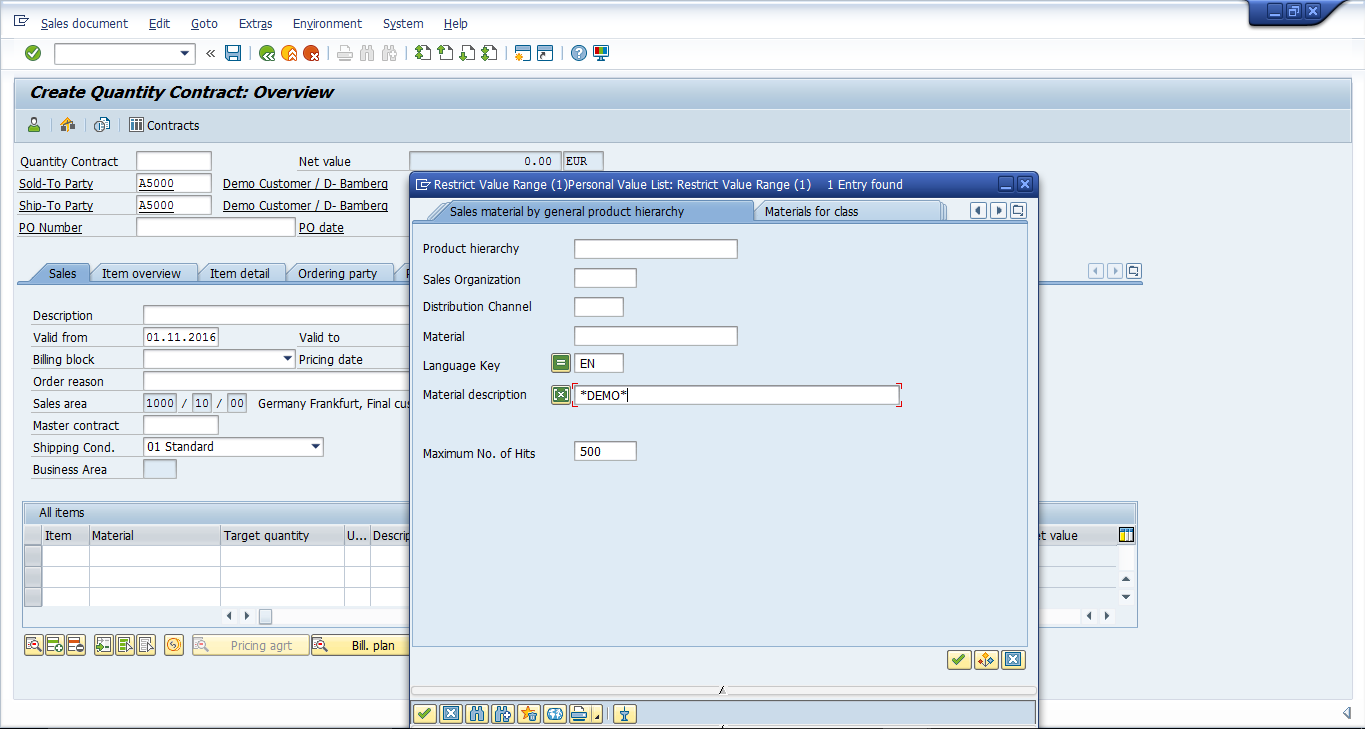Open the tab list icon in the dialog
The height and width of the screenshot is (729, 1365).
click(1018, 211)
